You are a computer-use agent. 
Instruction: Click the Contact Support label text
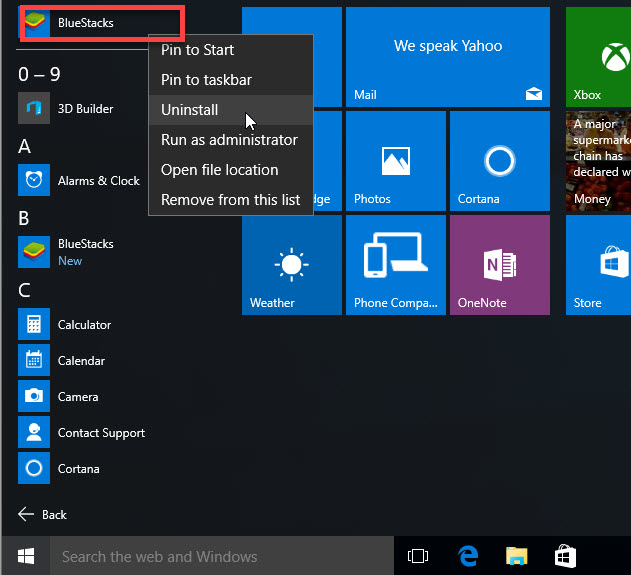[x=101, y=433]
